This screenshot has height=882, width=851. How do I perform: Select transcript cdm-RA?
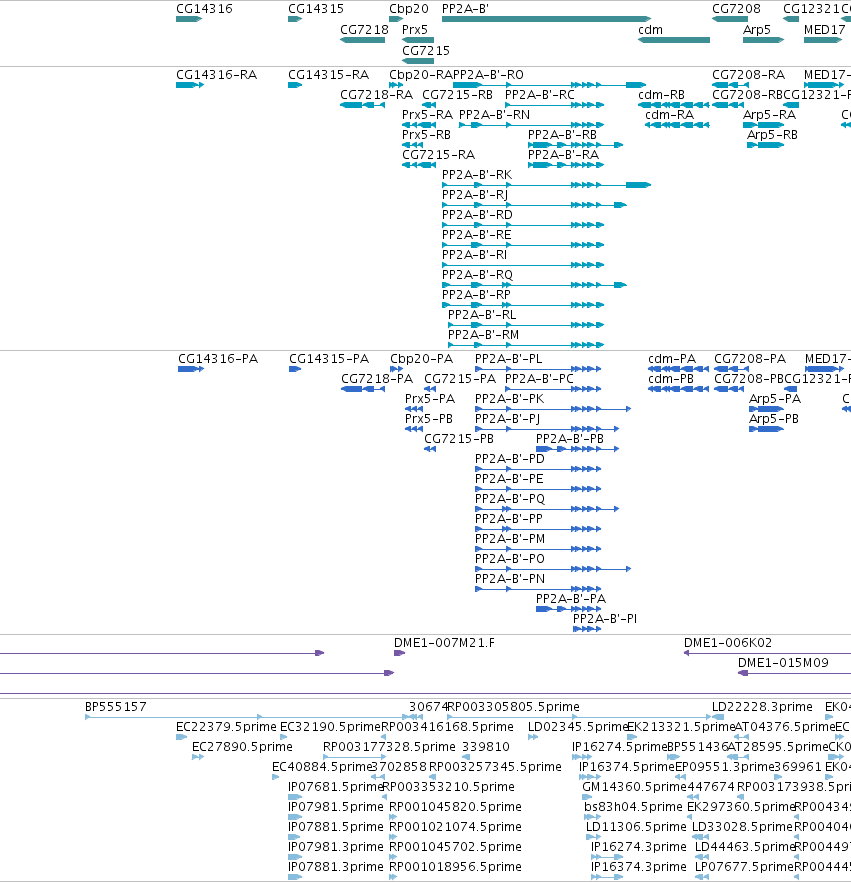[x=677, y=125]
